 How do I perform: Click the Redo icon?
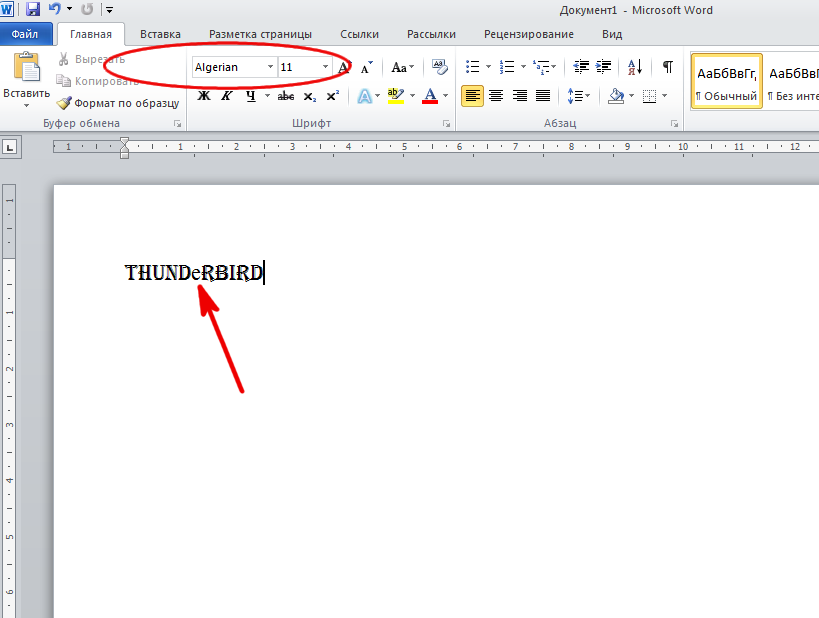(x=87, y=9)
